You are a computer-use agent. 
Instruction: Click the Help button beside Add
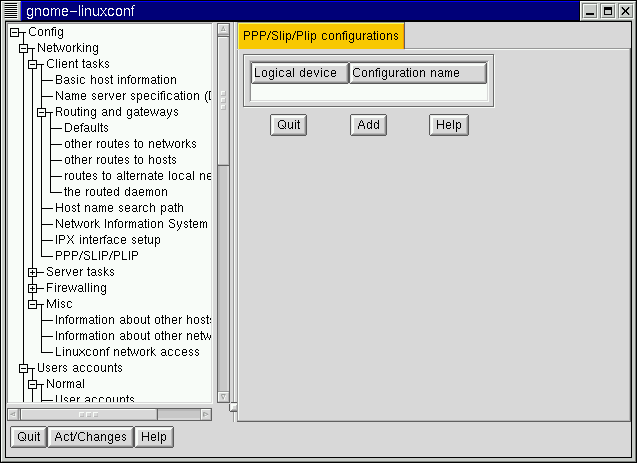(x=449, y=125)
